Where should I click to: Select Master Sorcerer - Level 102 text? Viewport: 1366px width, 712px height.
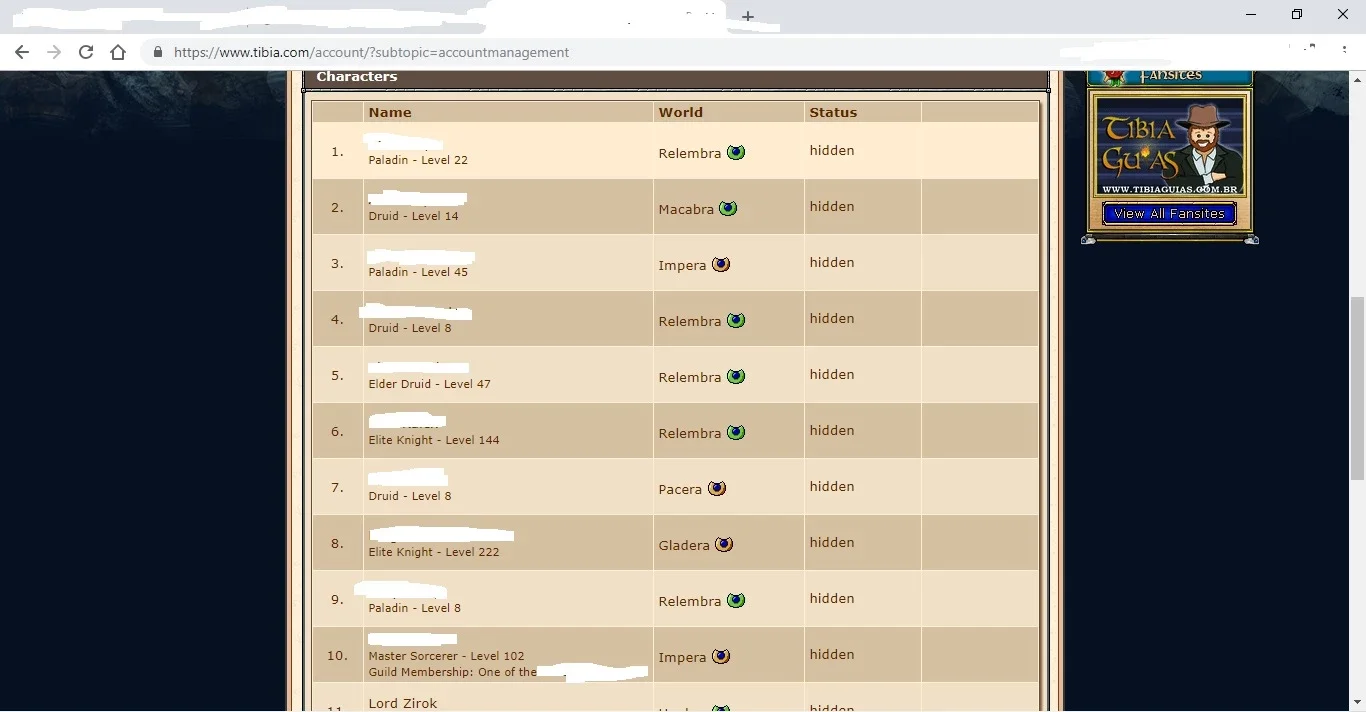pyautogui.click(x=446, y=656)
